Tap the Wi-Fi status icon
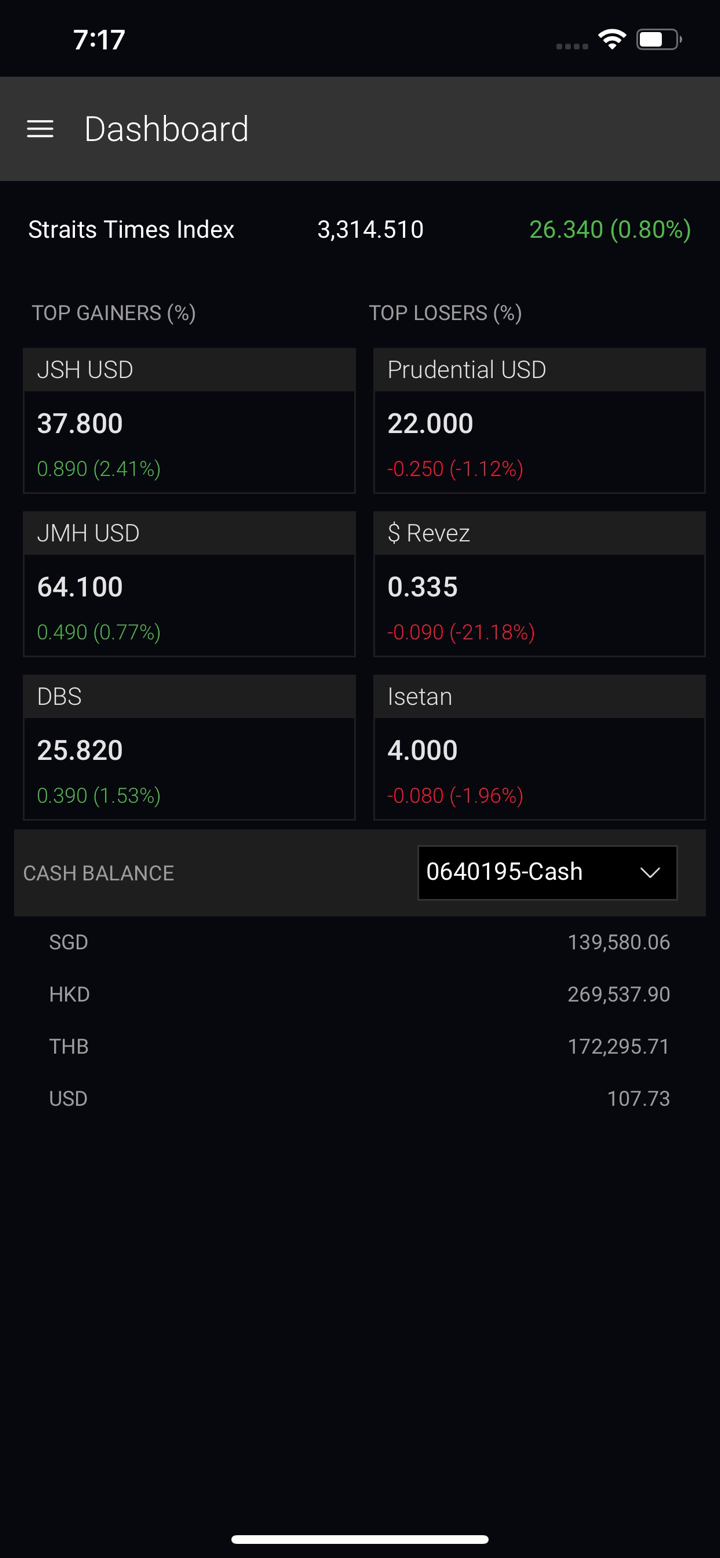This screenshot has width=720, height=1558. click(x=611, y=39)
